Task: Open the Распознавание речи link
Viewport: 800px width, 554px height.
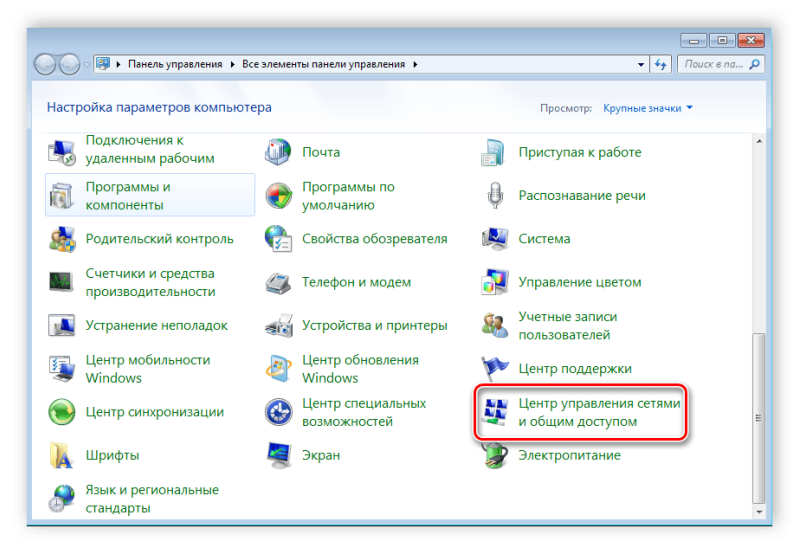Action: (582, 195)
